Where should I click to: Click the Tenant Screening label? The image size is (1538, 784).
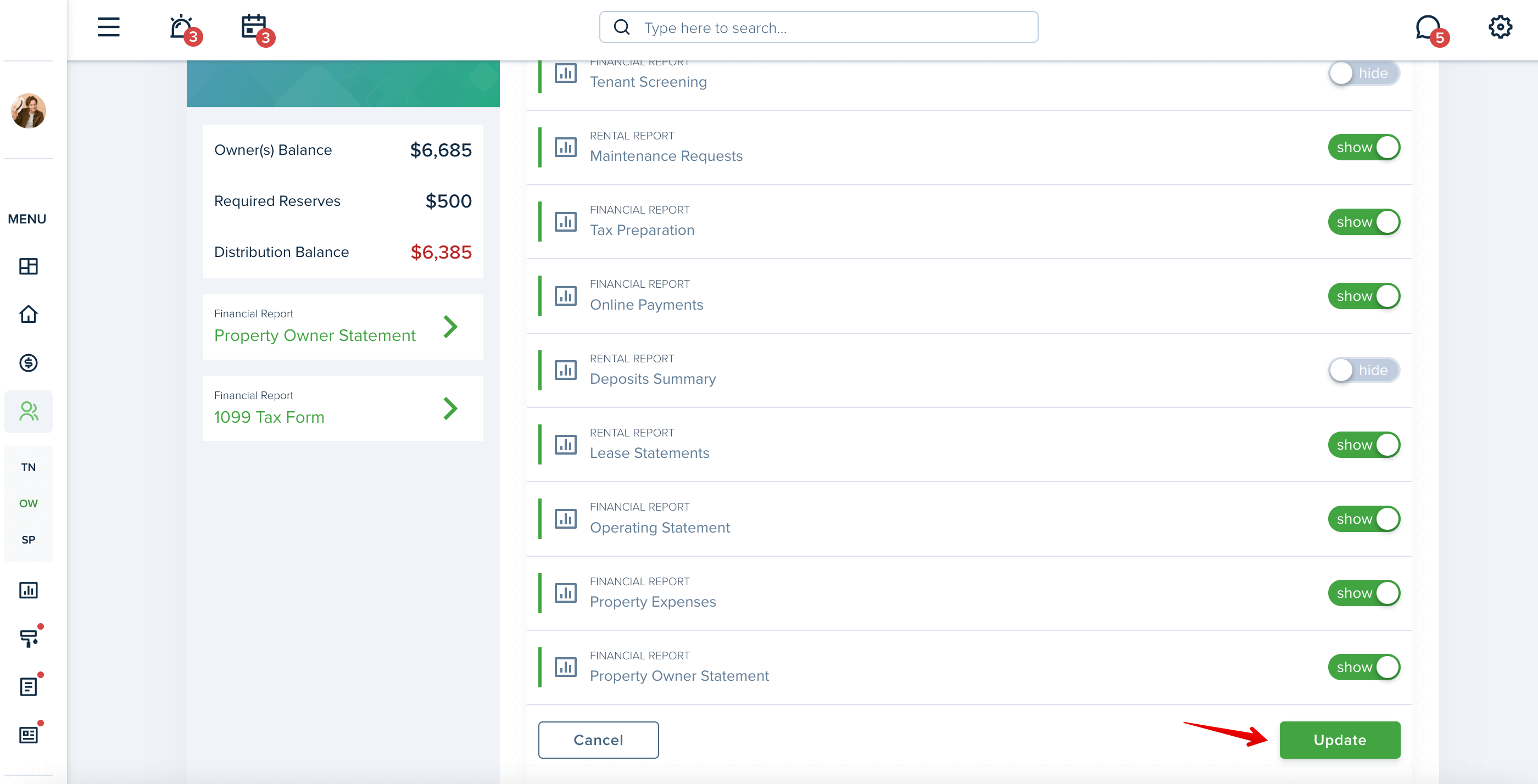point(648,82)
